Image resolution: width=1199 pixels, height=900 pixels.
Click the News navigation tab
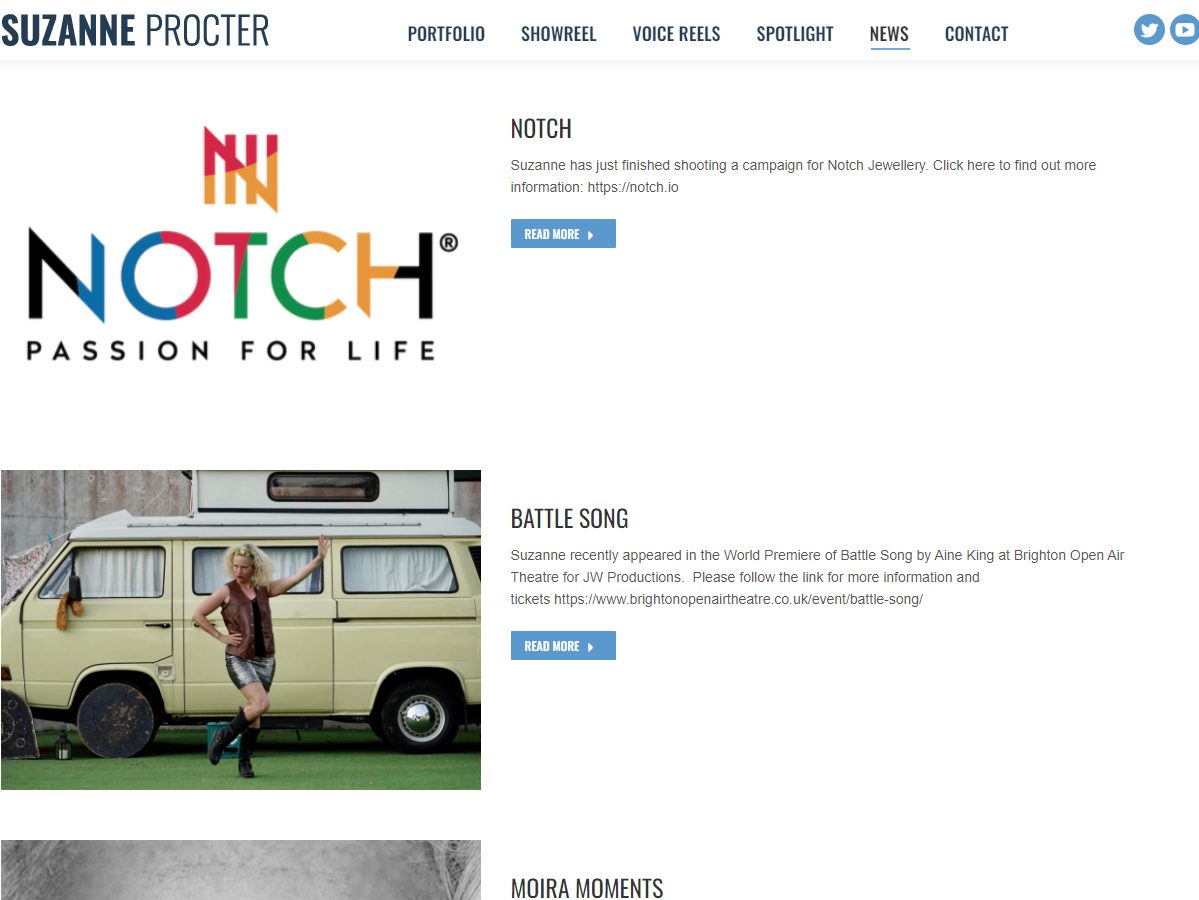click(x=889, y=34)
